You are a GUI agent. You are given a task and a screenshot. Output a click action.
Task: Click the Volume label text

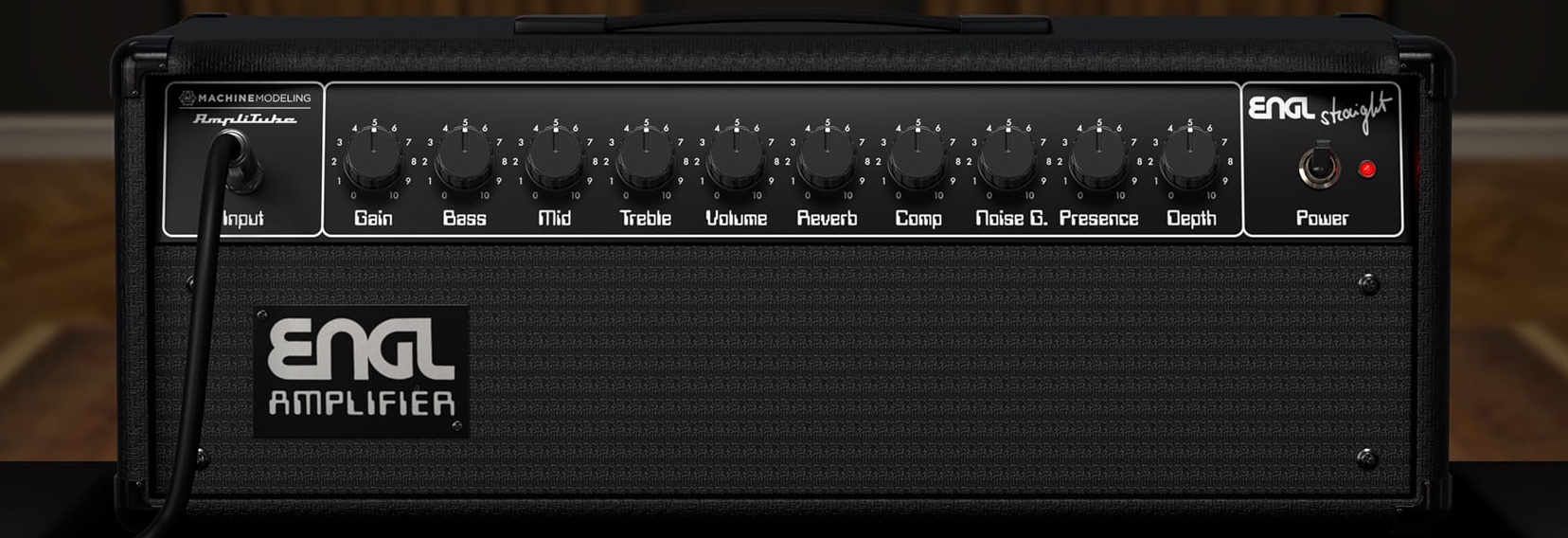(x=736, y=219)
